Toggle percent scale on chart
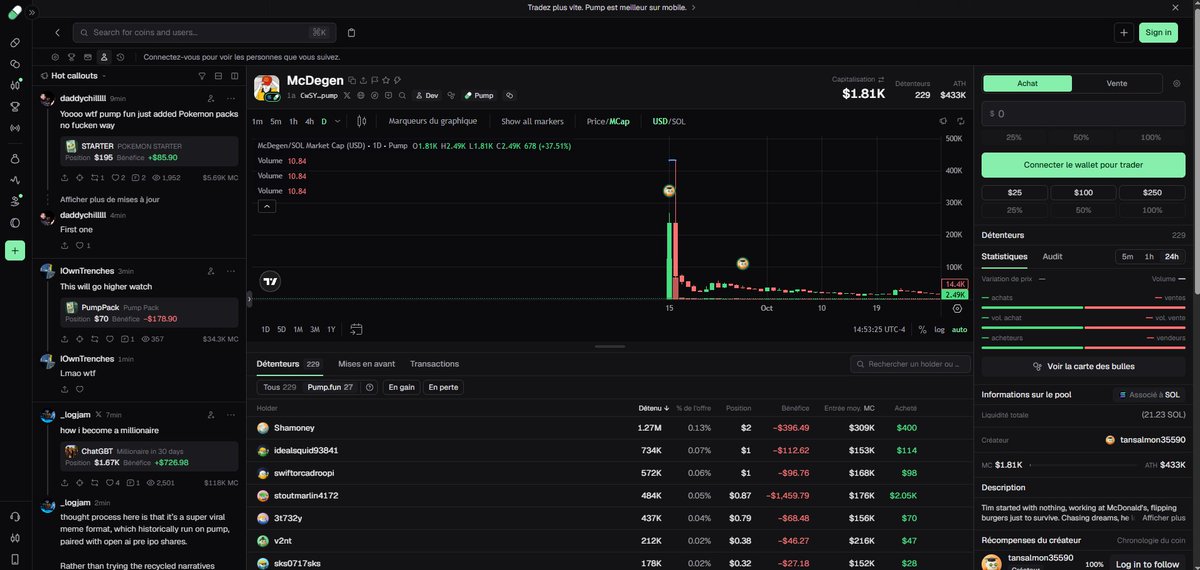The width and height of the screenshot is (1200, 570). coord(922,329)
